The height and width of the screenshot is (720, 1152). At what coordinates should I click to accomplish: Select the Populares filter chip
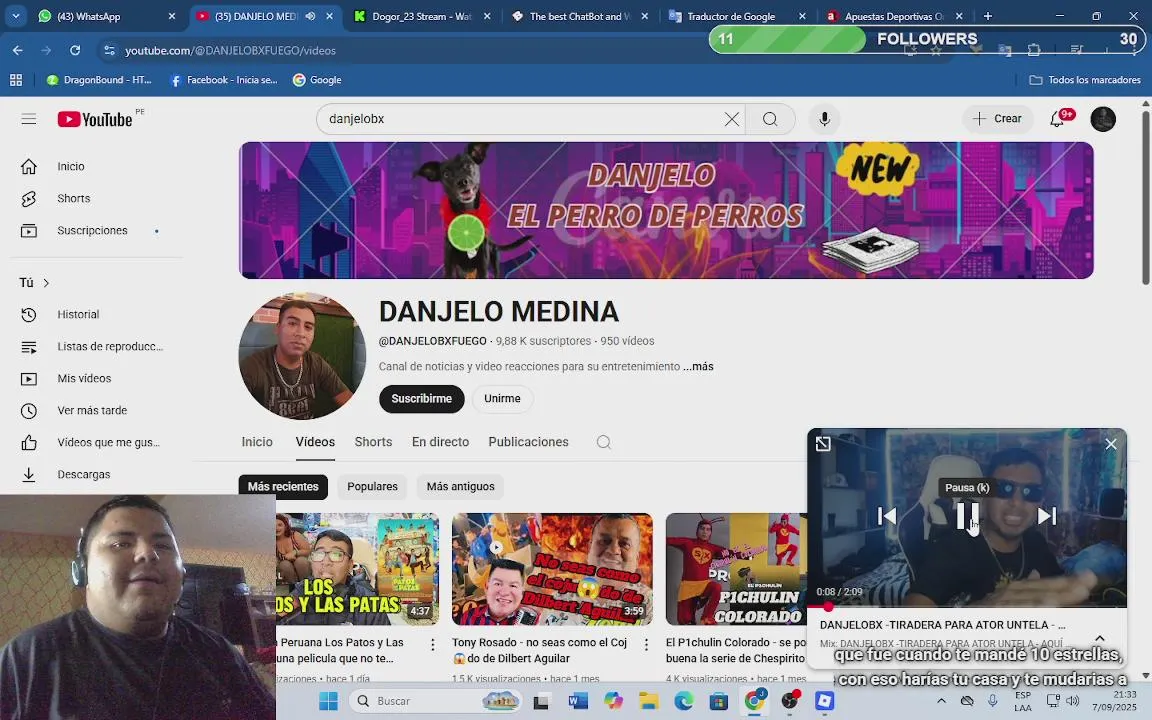pyautogui.click(x=372, y=486)
